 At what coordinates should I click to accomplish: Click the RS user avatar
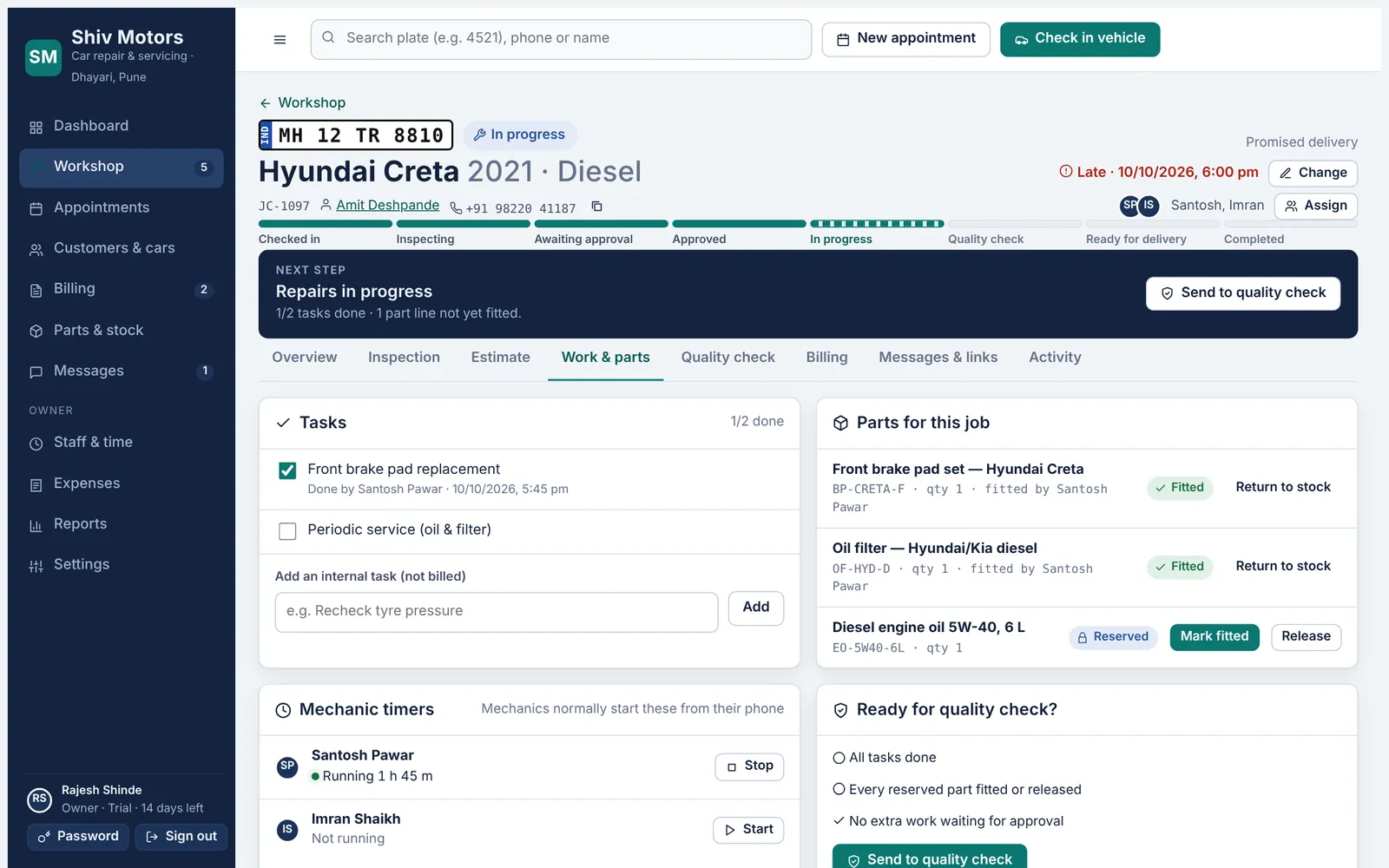[x=39, y=799]
